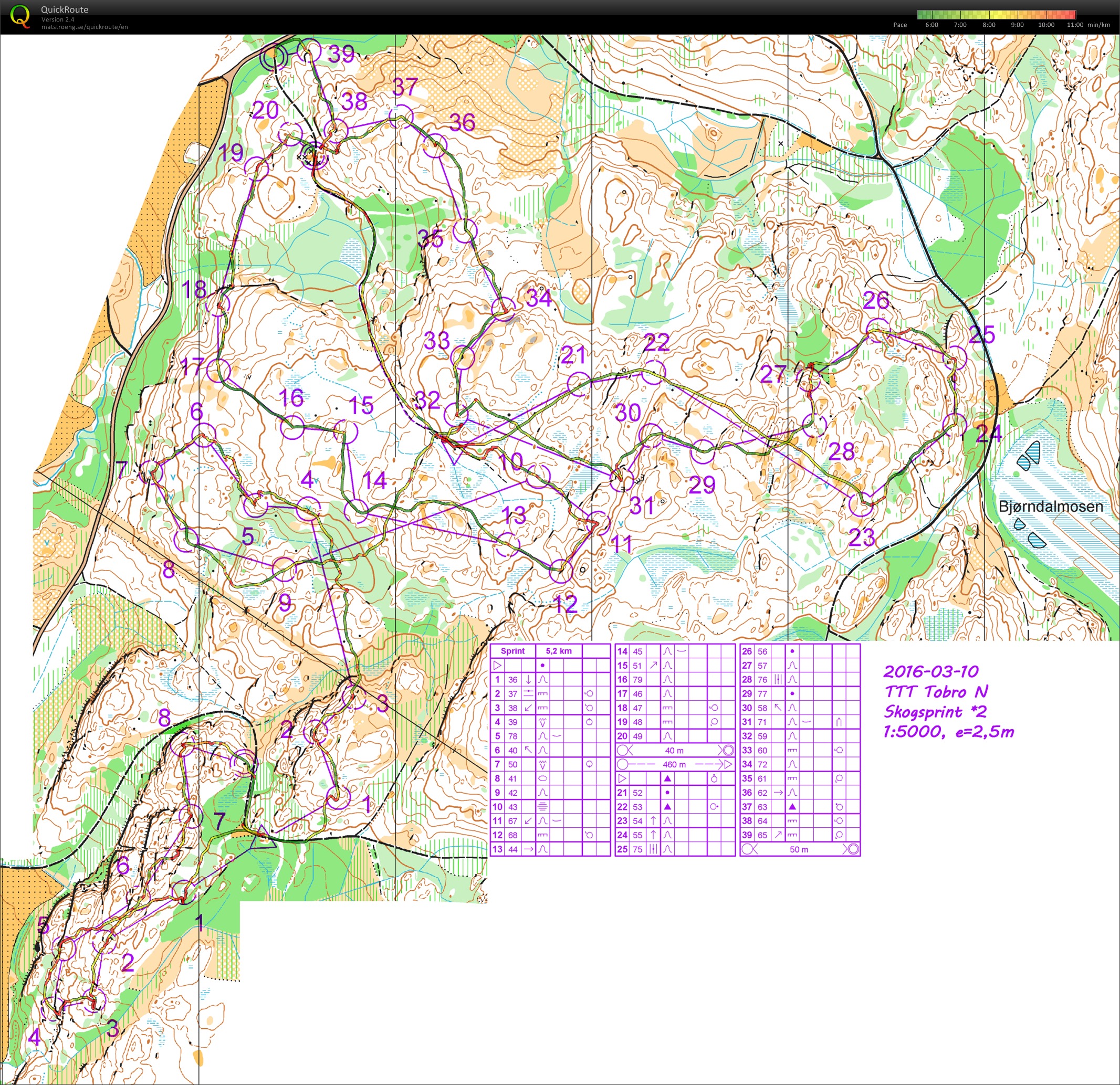Click control number 23 label on the map
Screen dimensions: 1120x1085
[862, 537]
